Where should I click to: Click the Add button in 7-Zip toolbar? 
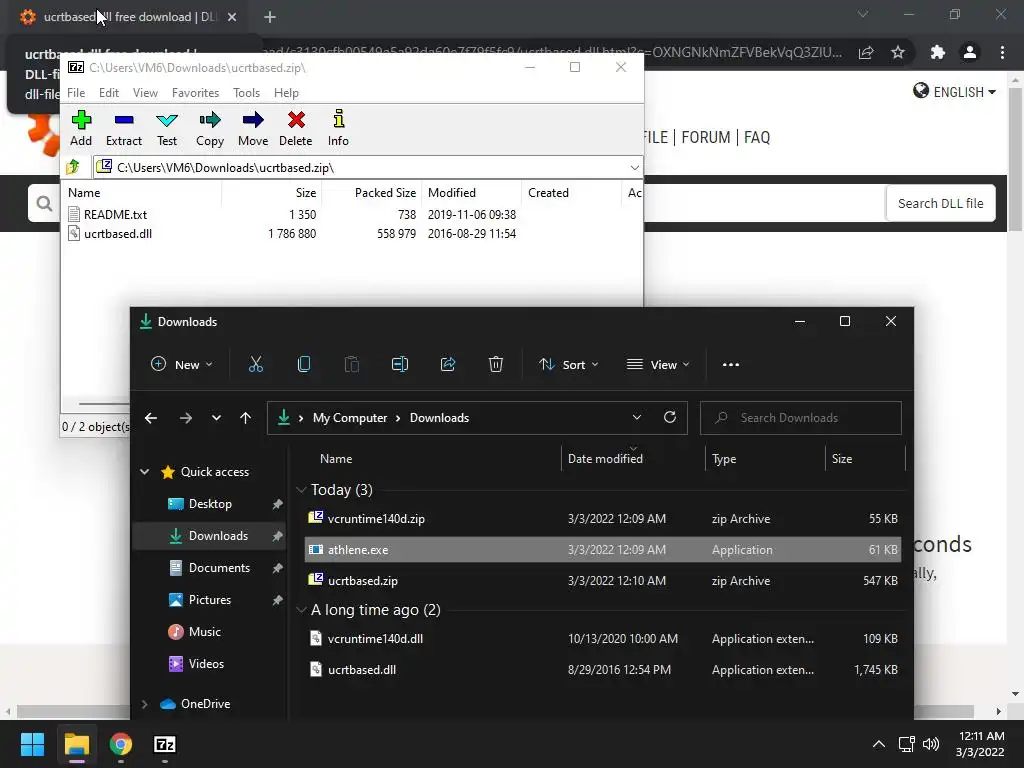[x=81, y=128]
